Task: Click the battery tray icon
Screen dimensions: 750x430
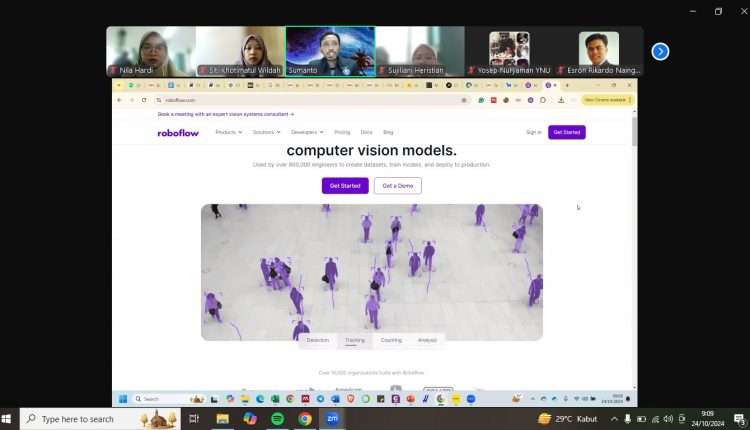Action: click(x=641, y=419)
